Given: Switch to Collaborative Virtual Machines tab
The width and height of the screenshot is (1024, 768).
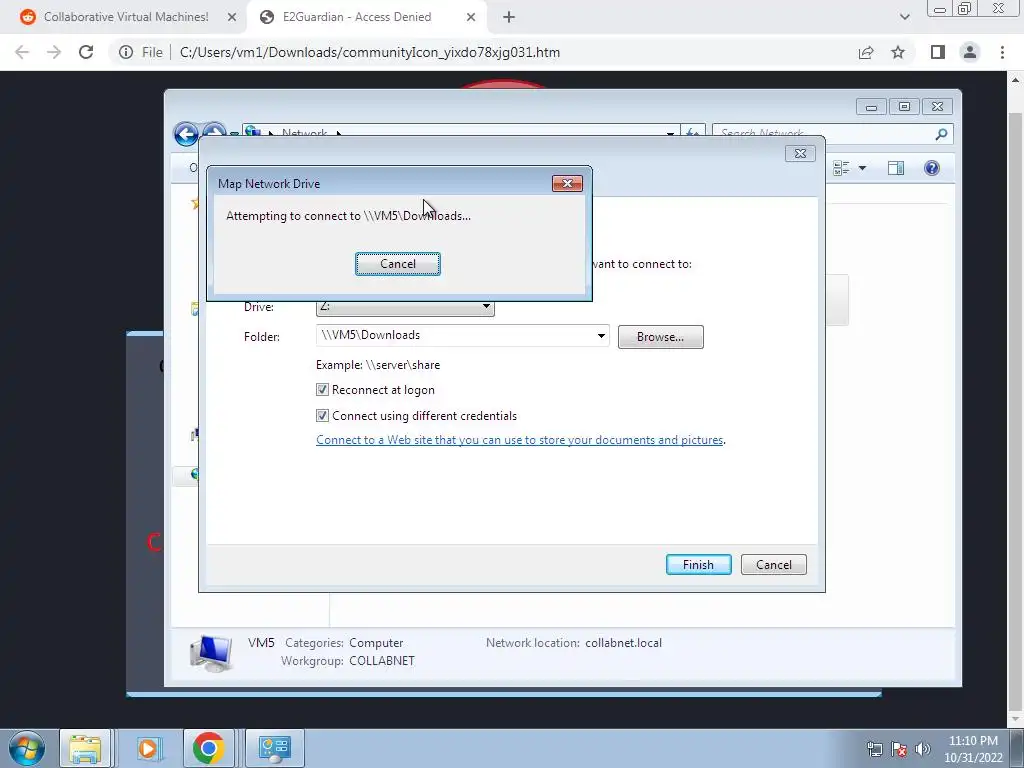Looking at the screenshot, I should pos(124,17).
